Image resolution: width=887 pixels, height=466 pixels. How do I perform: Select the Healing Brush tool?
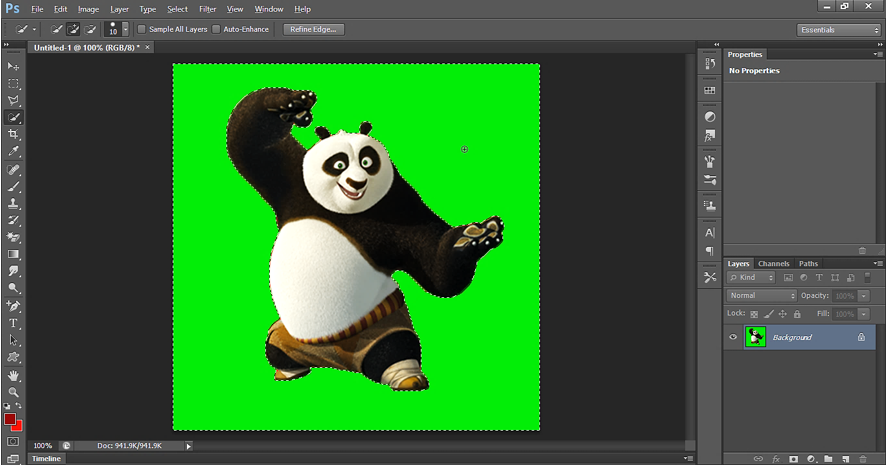point(13,170)
